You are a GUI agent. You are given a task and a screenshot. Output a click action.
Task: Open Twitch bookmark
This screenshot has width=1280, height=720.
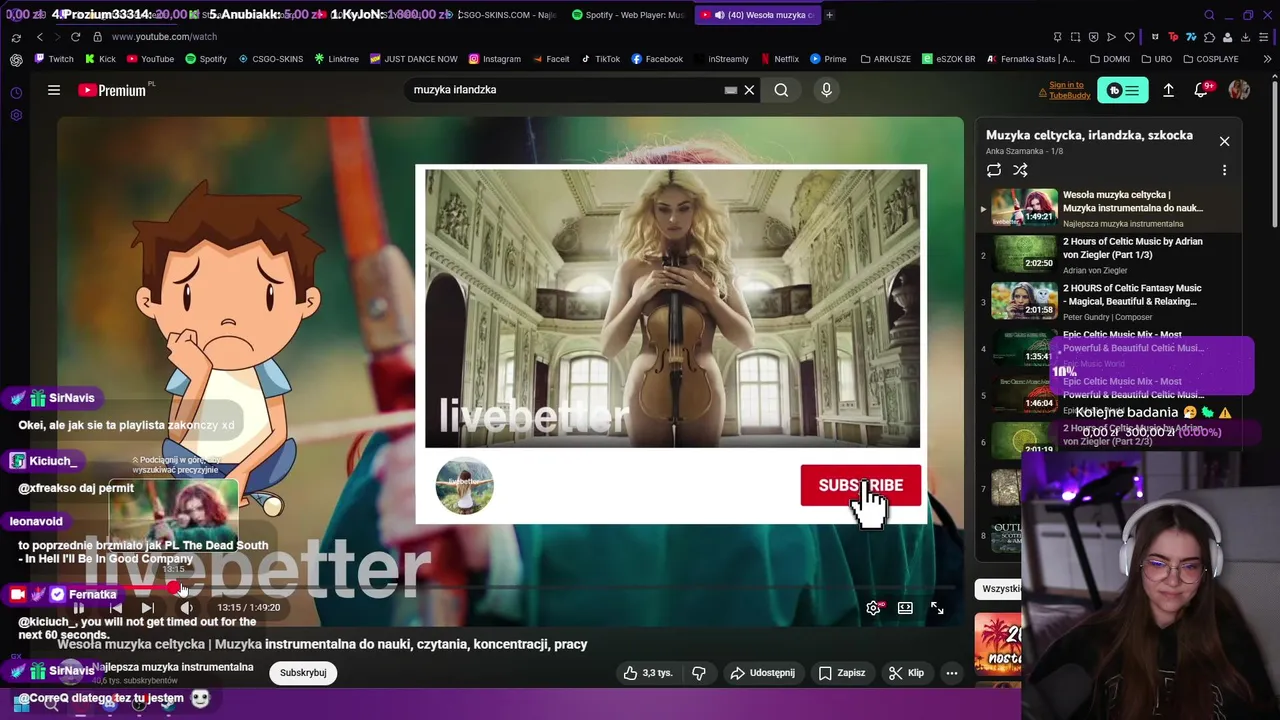coord(54,59)
